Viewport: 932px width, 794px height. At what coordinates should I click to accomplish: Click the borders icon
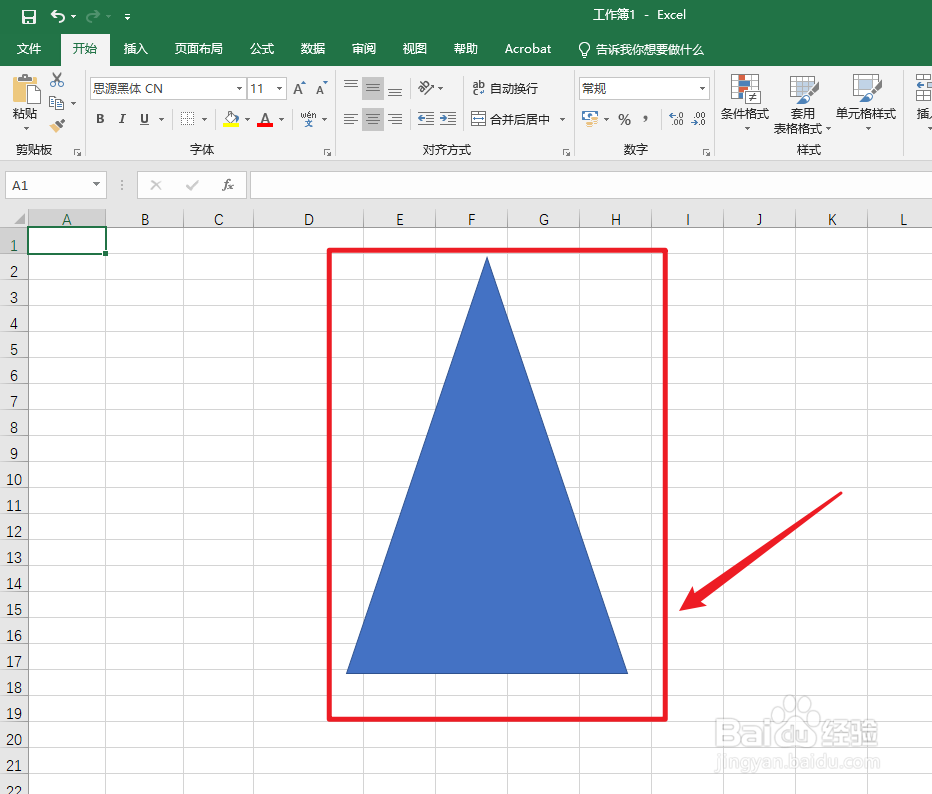pyautogui.click(x=187, y=119)
